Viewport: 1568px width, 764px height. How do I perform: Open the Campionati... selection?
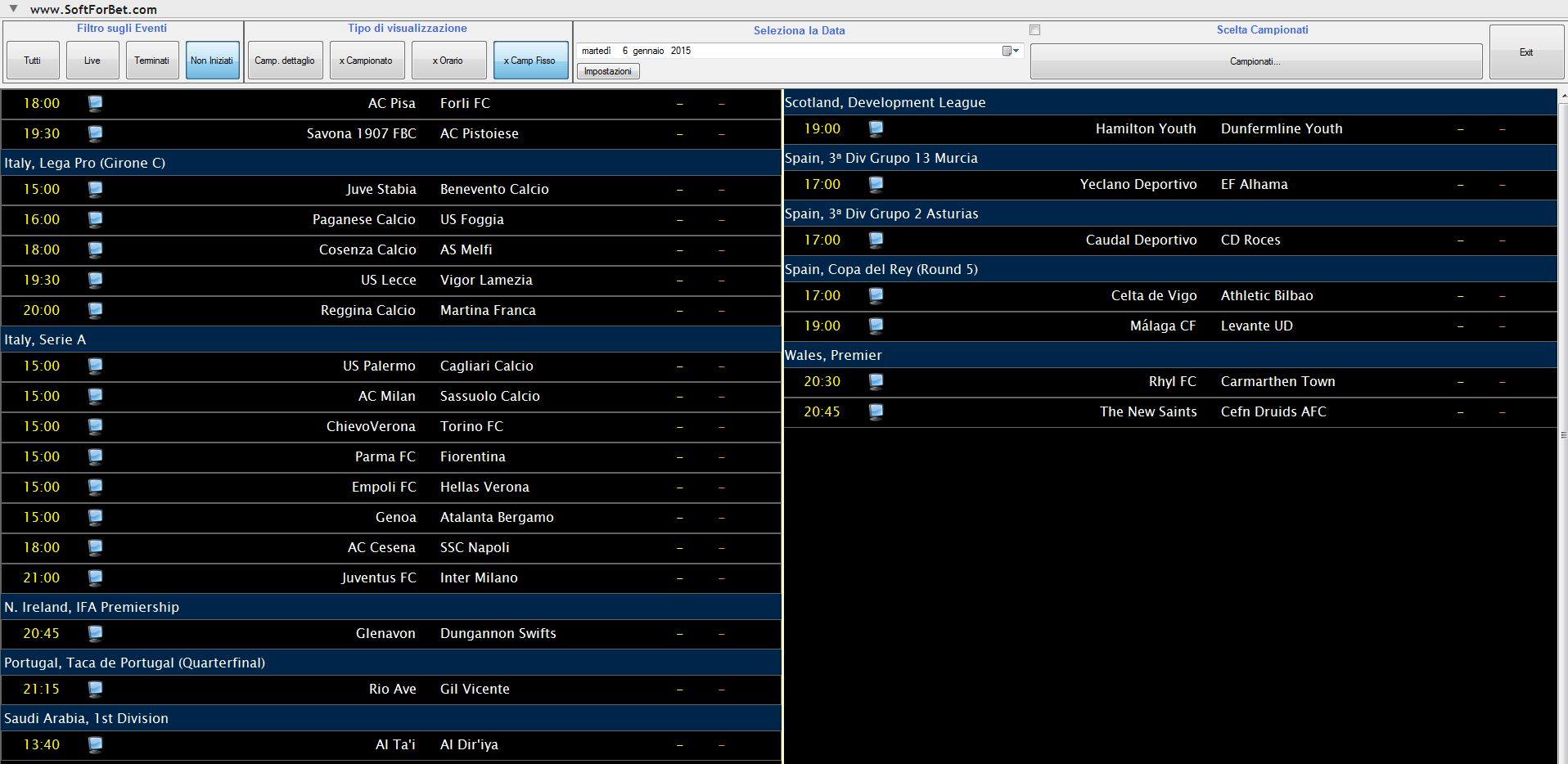pos(1256,61)
